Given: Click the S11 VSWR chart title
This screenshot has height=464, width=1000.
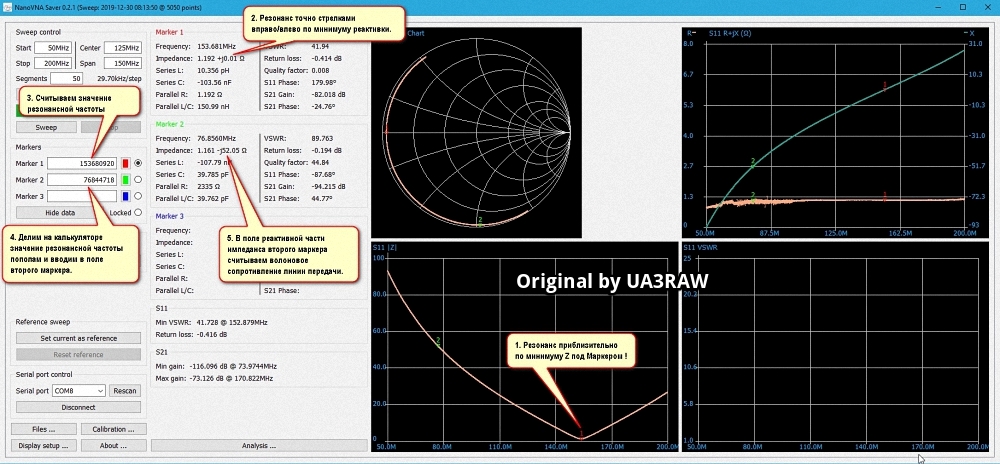Looking at the screenshot, I should click(x=702, y=247).
